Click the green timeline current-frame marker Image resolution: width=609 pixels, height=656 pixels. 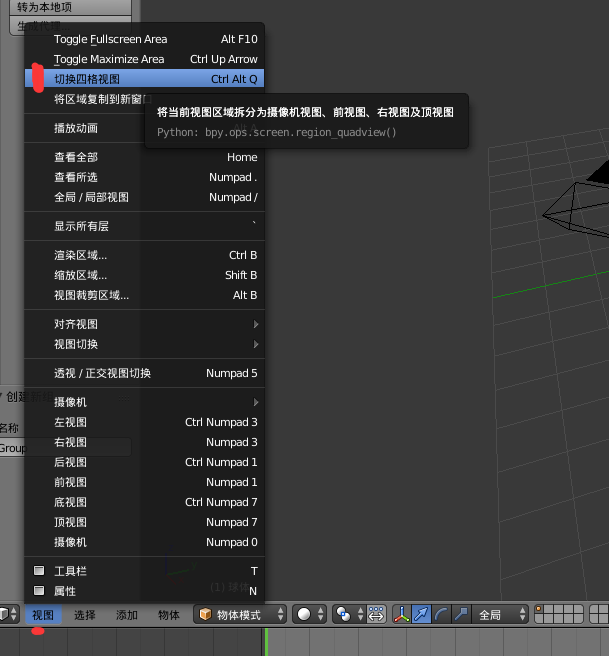click(x=266, y=642)
